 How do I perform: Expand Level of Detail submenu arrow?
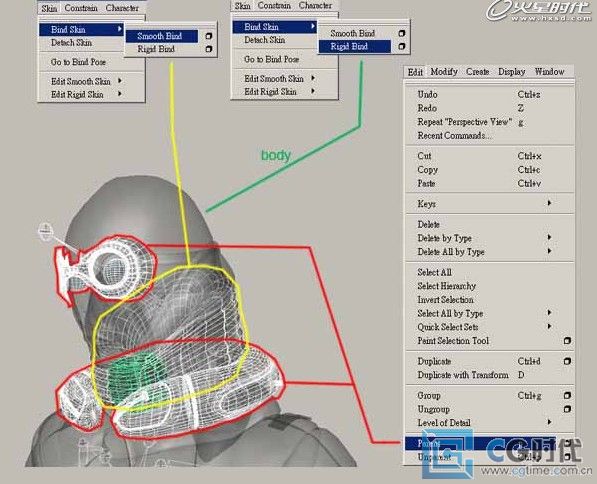(x=549, y=422)
